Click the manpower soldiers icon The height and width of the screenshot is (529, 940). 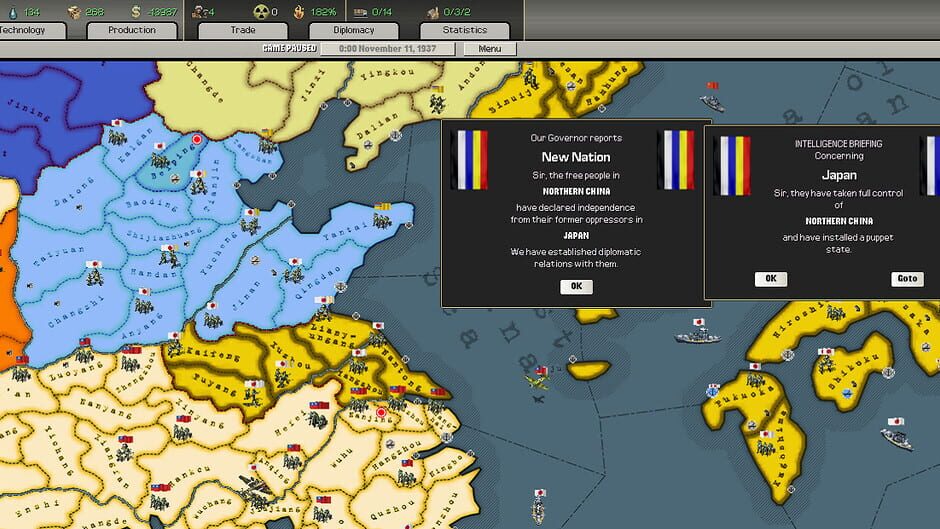197,12
